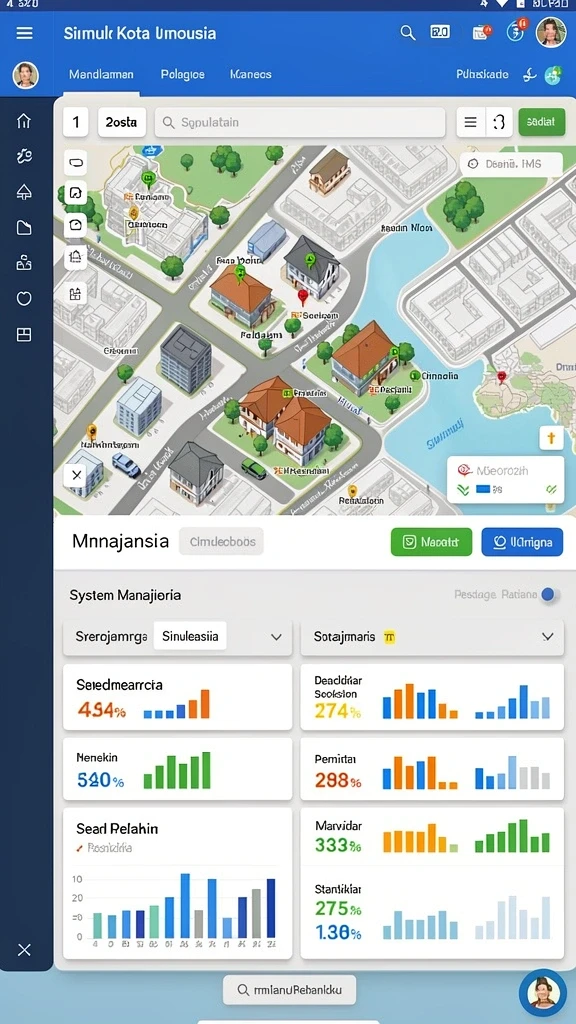
Task: Open the home icon in left sidebar
Action: pos(24,120)
